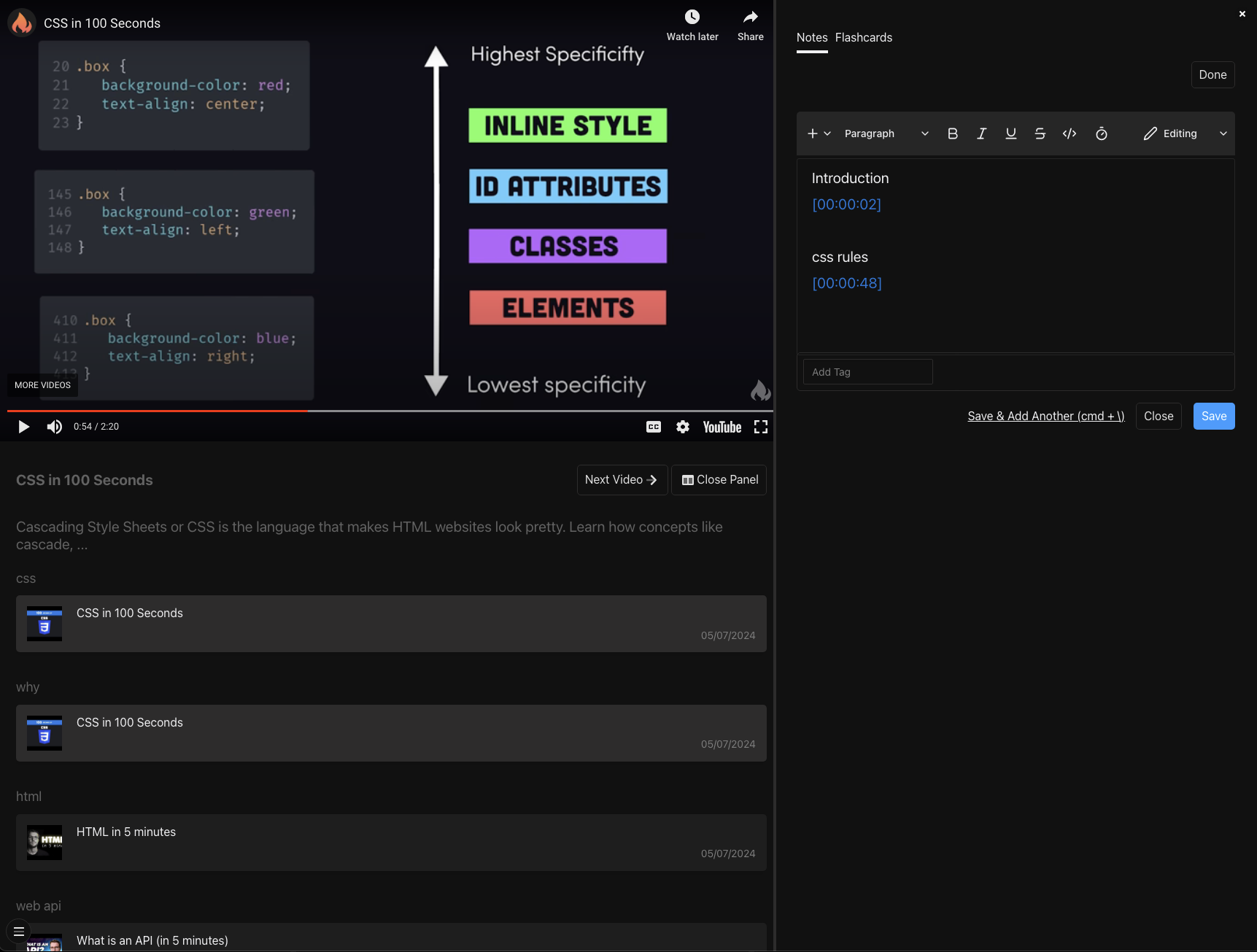Click the Close Panel button
Screen dimensions: 1257x952
click(x=719, y=480)
